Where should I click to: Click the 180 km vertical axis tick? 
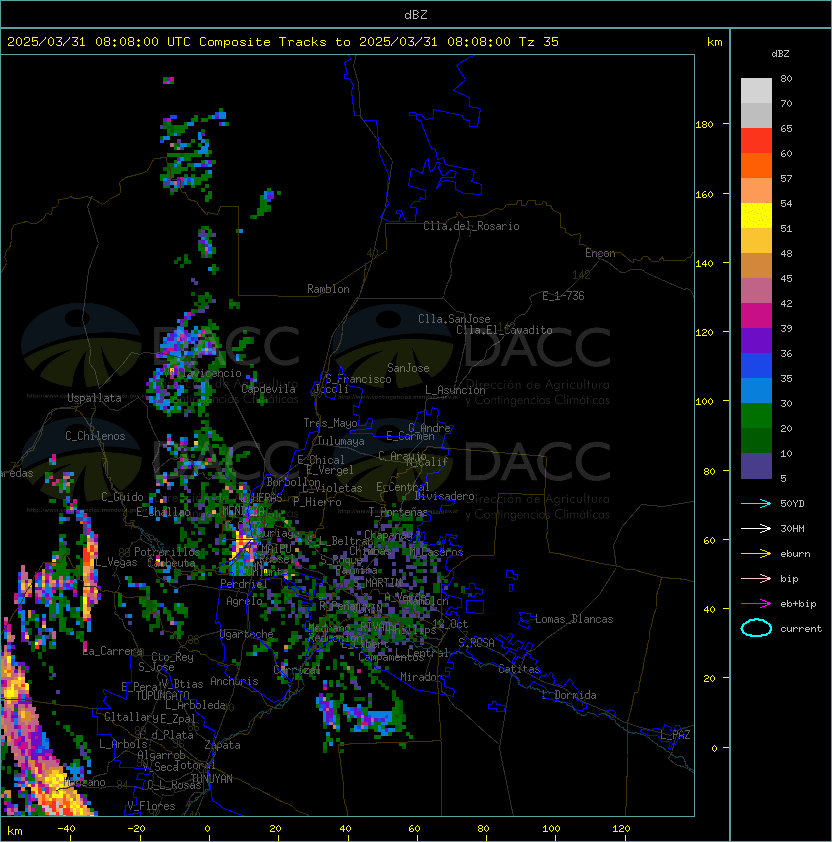click(x=704, y=124)
